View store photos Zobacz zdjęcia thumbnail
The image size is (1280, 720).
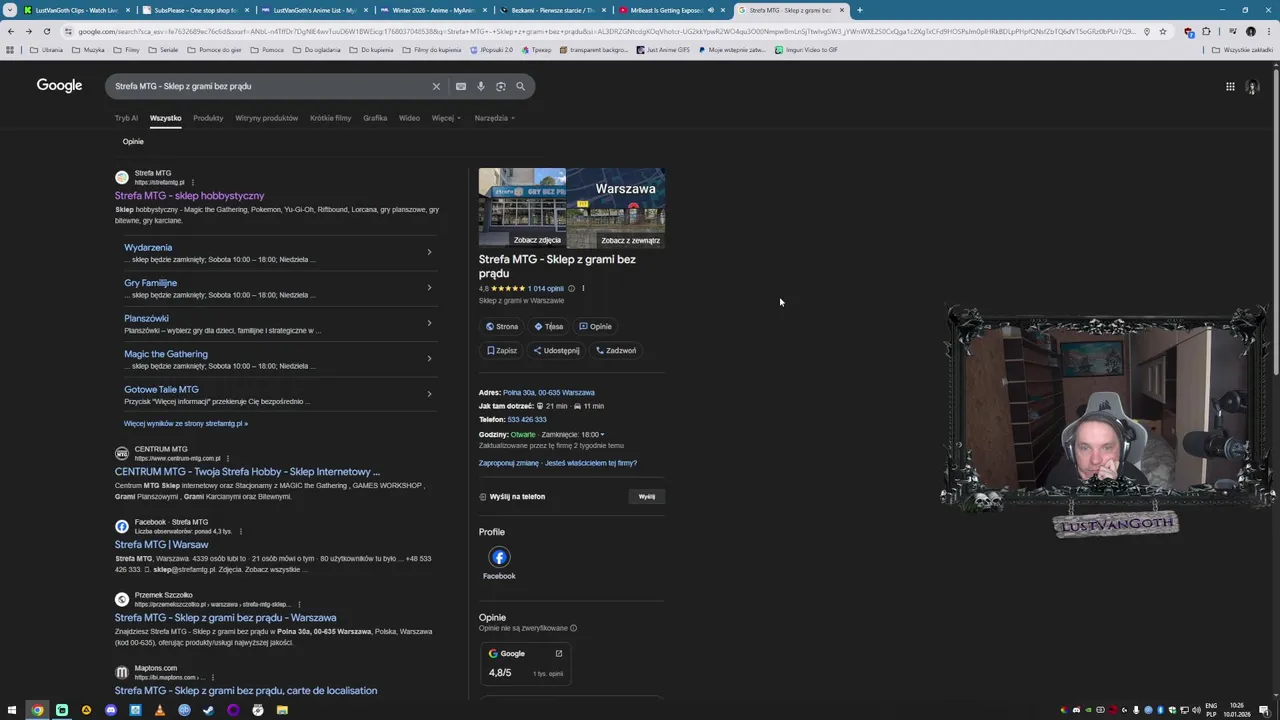coord(522,207)
